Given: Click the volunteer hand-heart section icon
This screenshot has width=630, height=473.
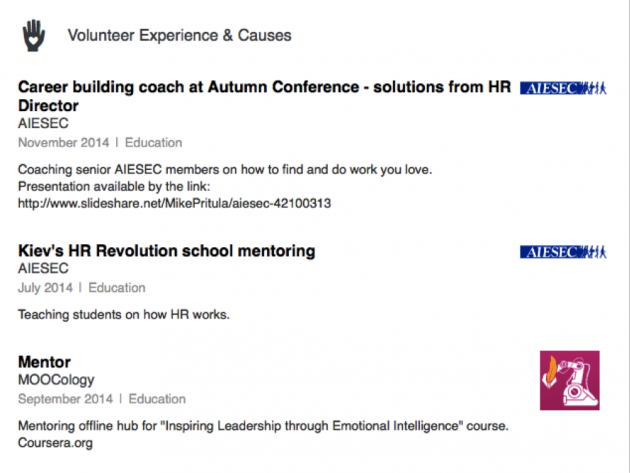Looking at the screenshot, I should click(34, 35).
